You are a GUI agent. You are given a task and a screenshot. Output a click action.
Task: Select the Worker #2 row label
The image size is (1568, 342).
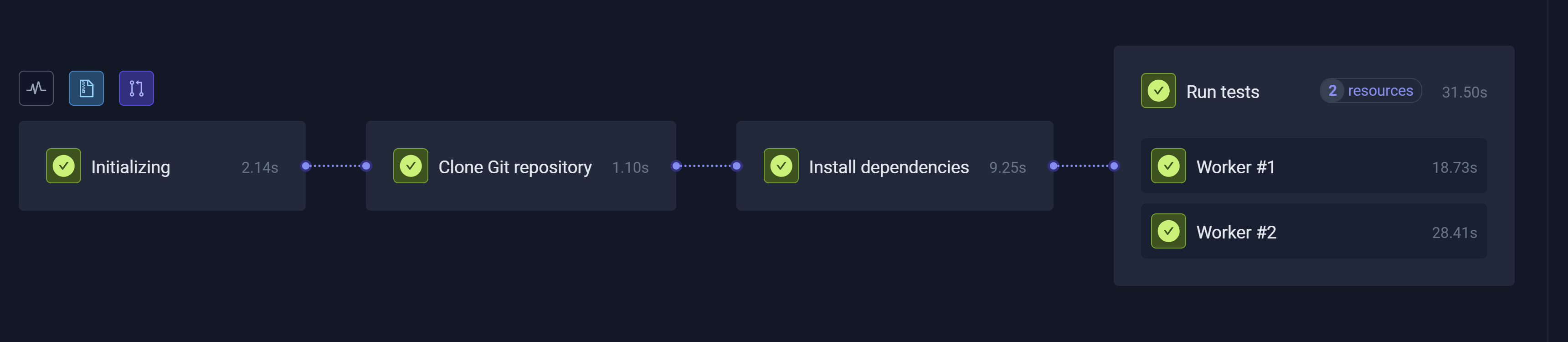(1236, 232)
